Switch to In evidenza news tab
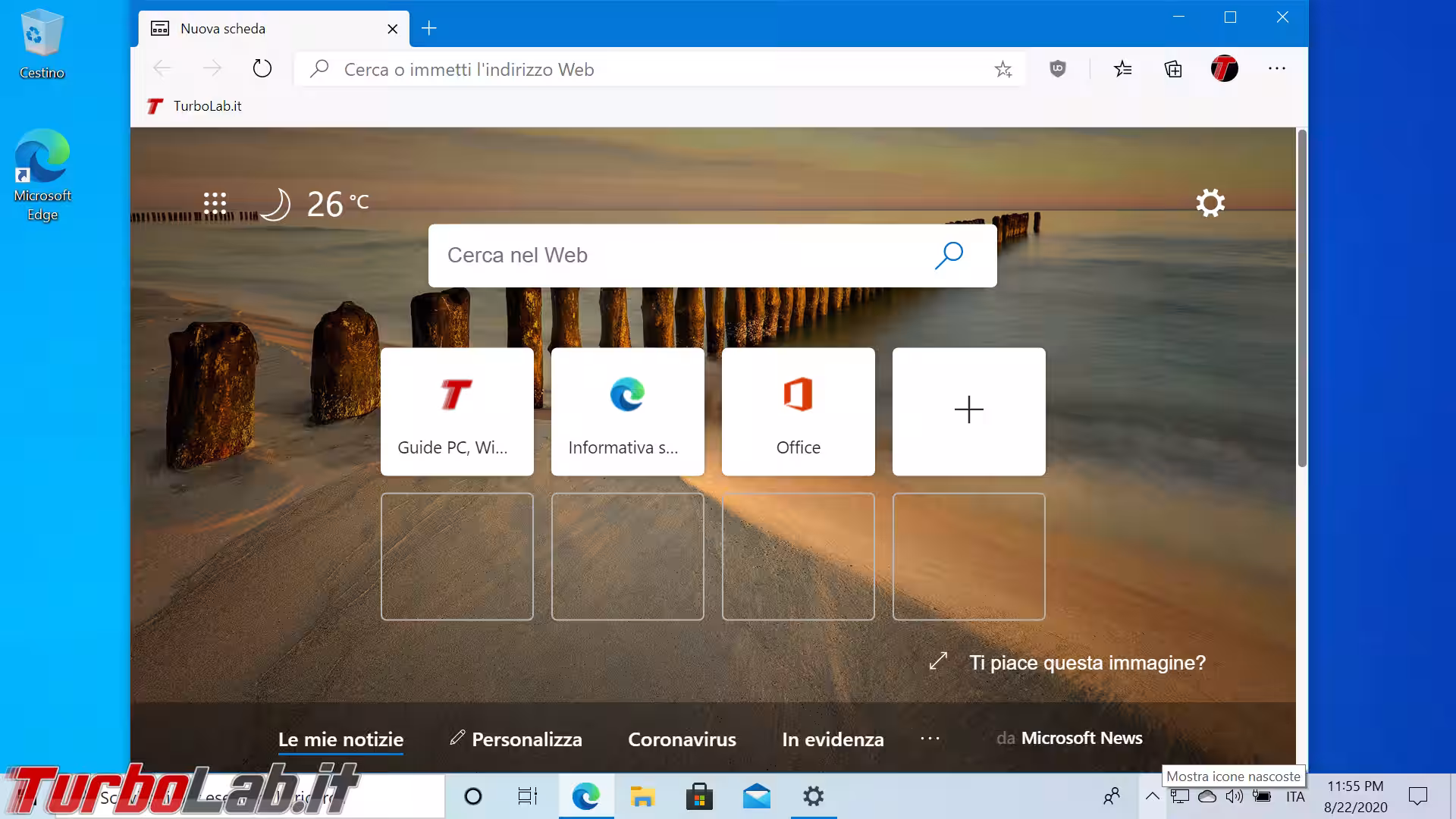 click(x=833, y=739)
